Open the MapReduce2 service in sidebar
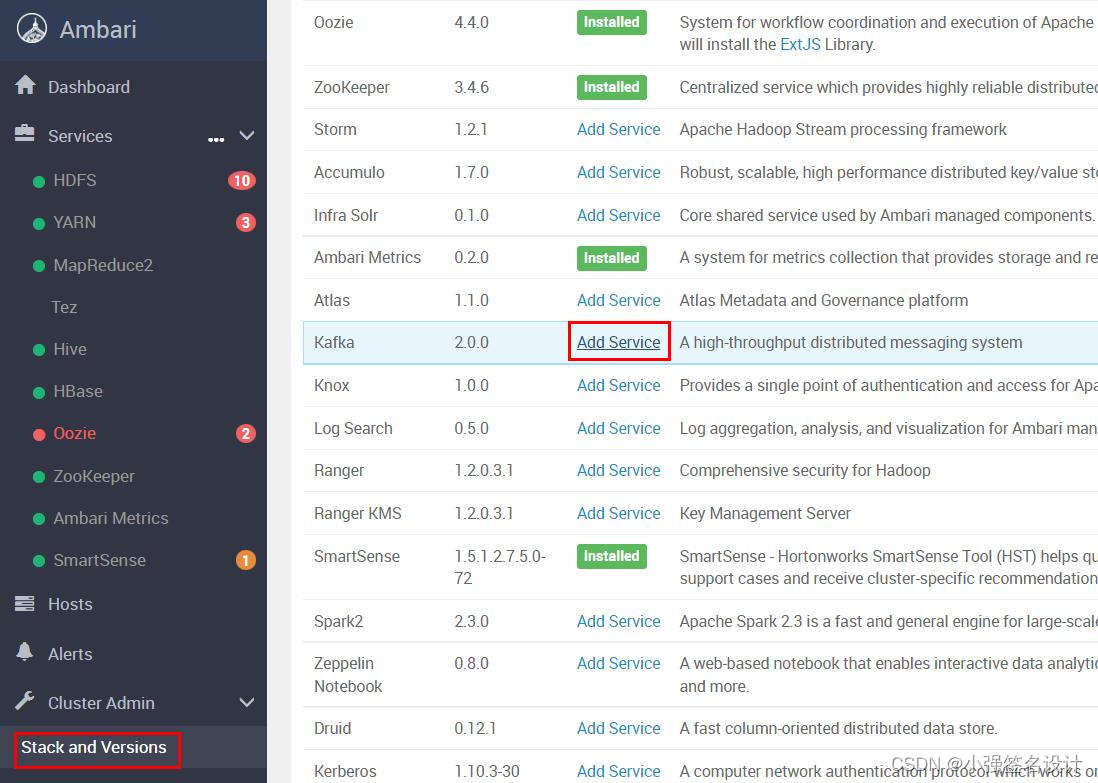The width and height of the screenshot is (1098, 783). point(103,265)
